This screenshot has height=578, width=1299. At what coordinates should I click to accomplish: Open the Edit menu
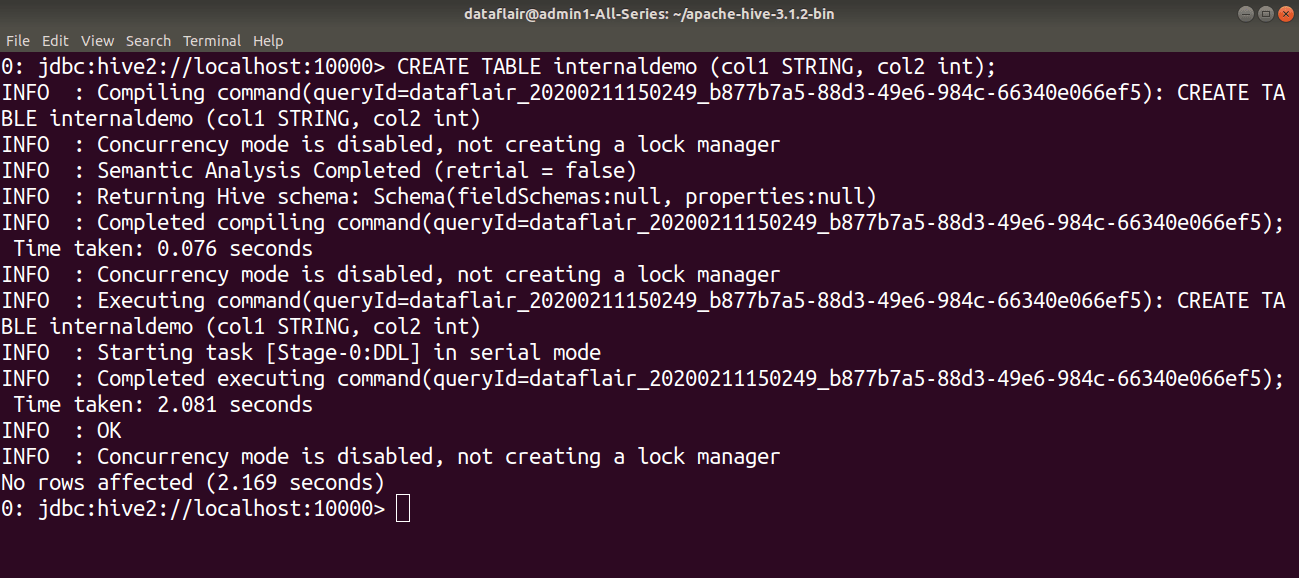[x=55, y=40]
